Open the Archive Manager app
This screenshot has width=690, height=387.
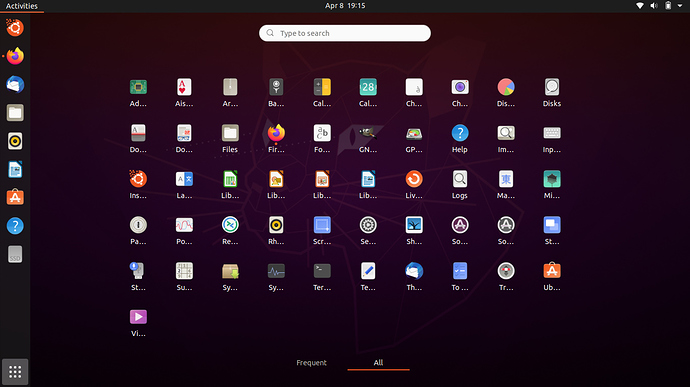230,87
